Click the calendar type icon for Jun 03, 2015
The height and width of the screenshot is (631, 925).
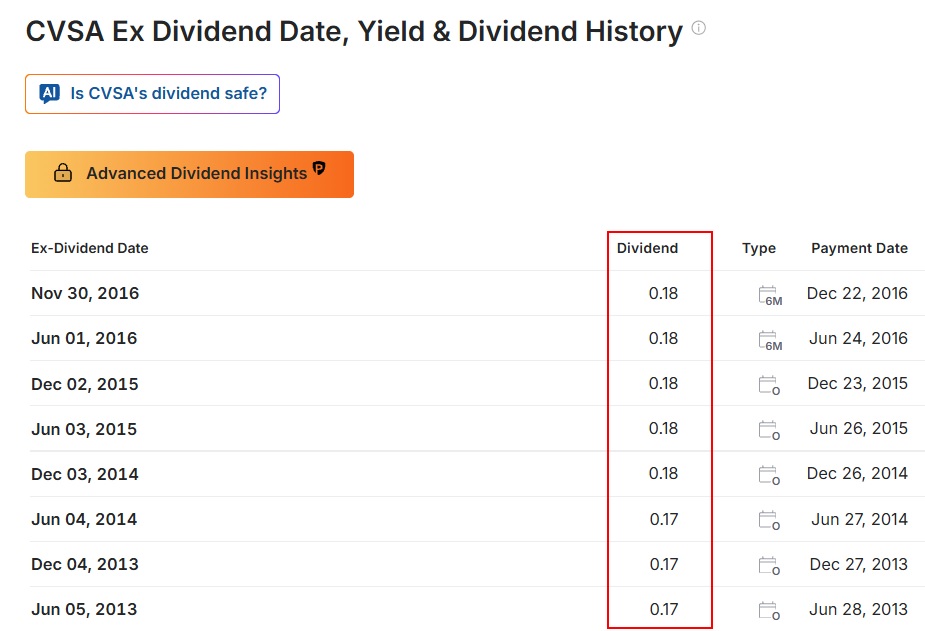tap(769, 430)
